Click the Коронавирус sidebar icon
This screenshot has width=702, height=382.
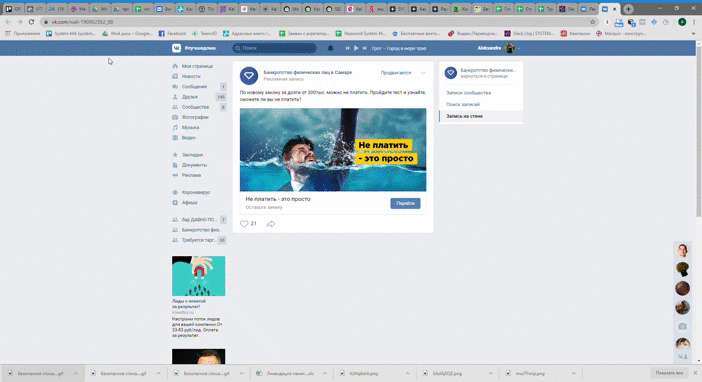click(x=175, y=192)
